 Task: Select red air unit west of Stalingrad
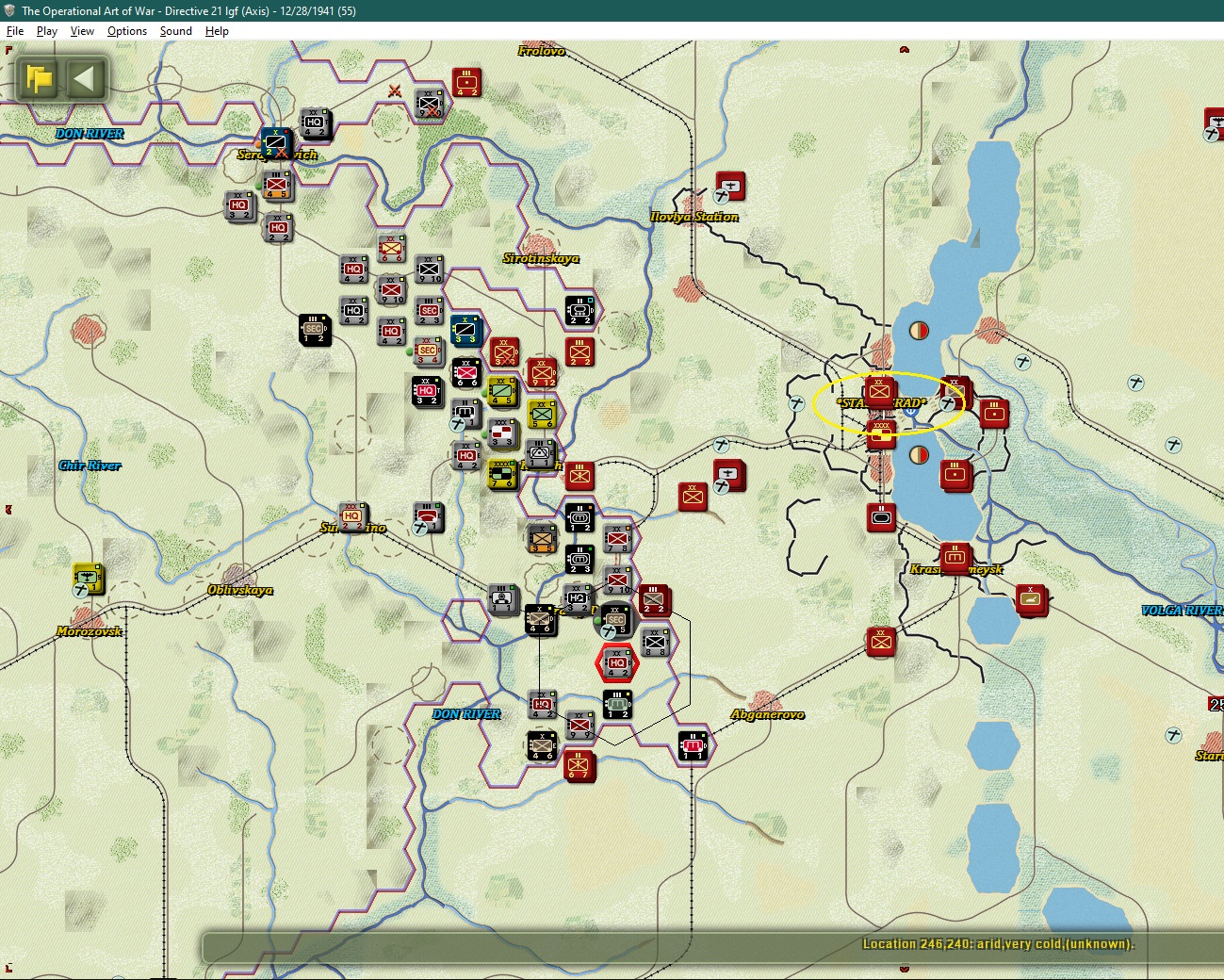[x=729, y=475]
